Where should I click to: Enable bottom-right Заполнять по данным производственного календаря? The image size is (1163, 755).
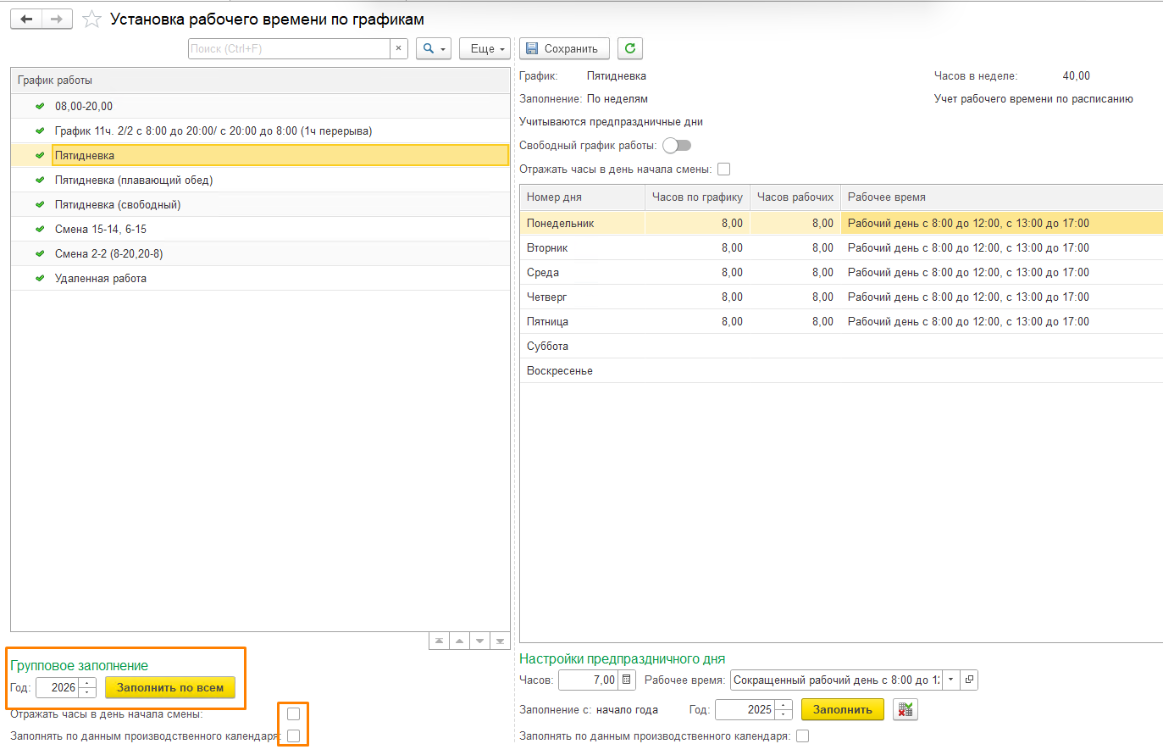[802, 736]
